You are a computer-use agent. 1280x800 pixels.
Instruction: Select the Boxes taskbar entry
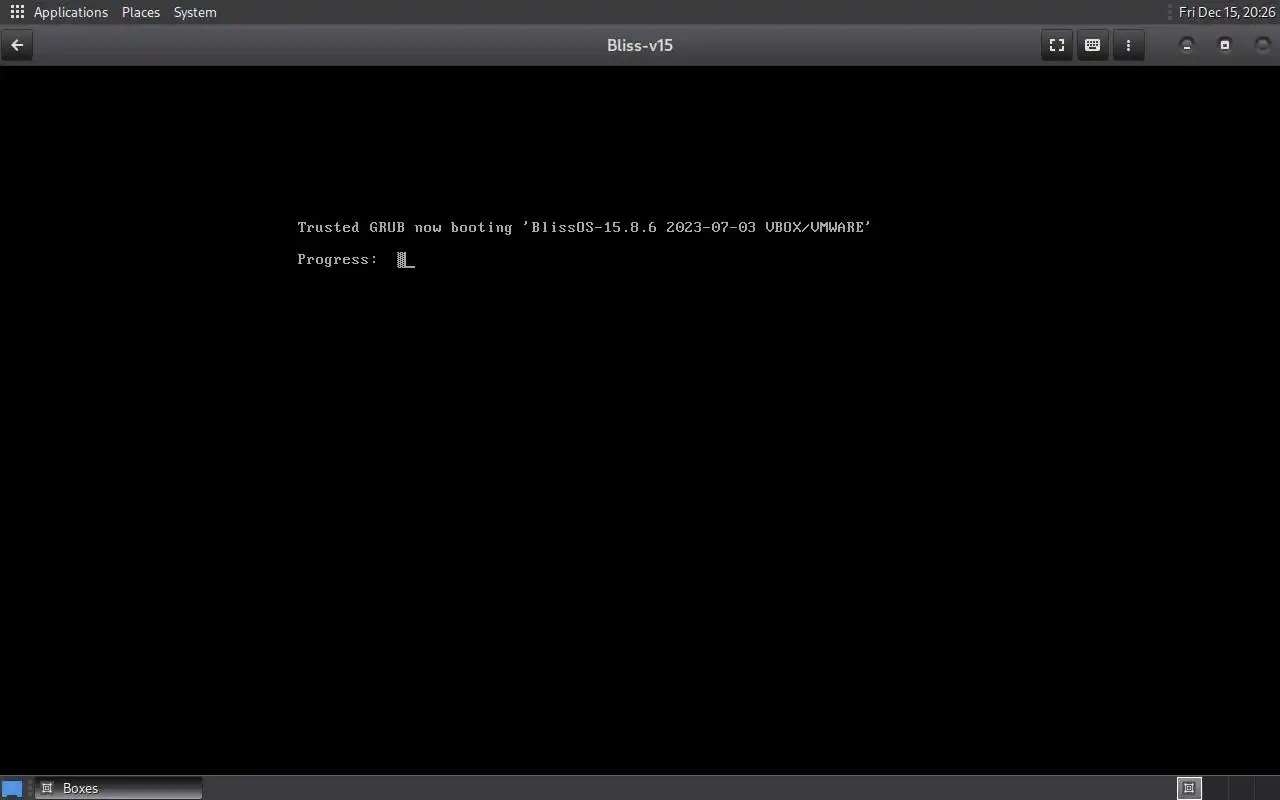pos(118,788)
